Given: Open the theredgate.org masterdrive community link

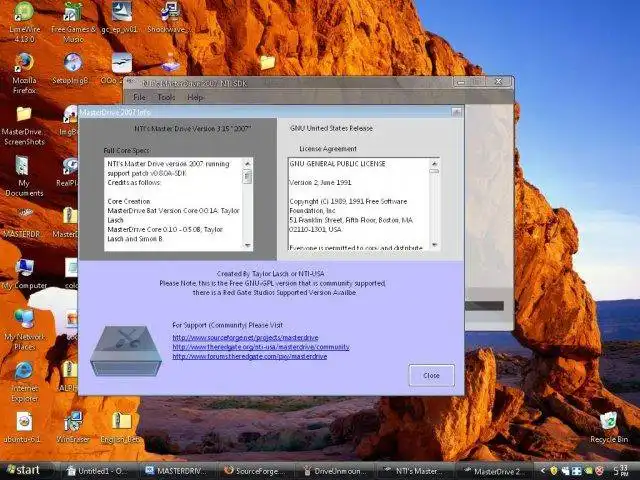Looking at the screenshot, I should [x=261, y=347].
